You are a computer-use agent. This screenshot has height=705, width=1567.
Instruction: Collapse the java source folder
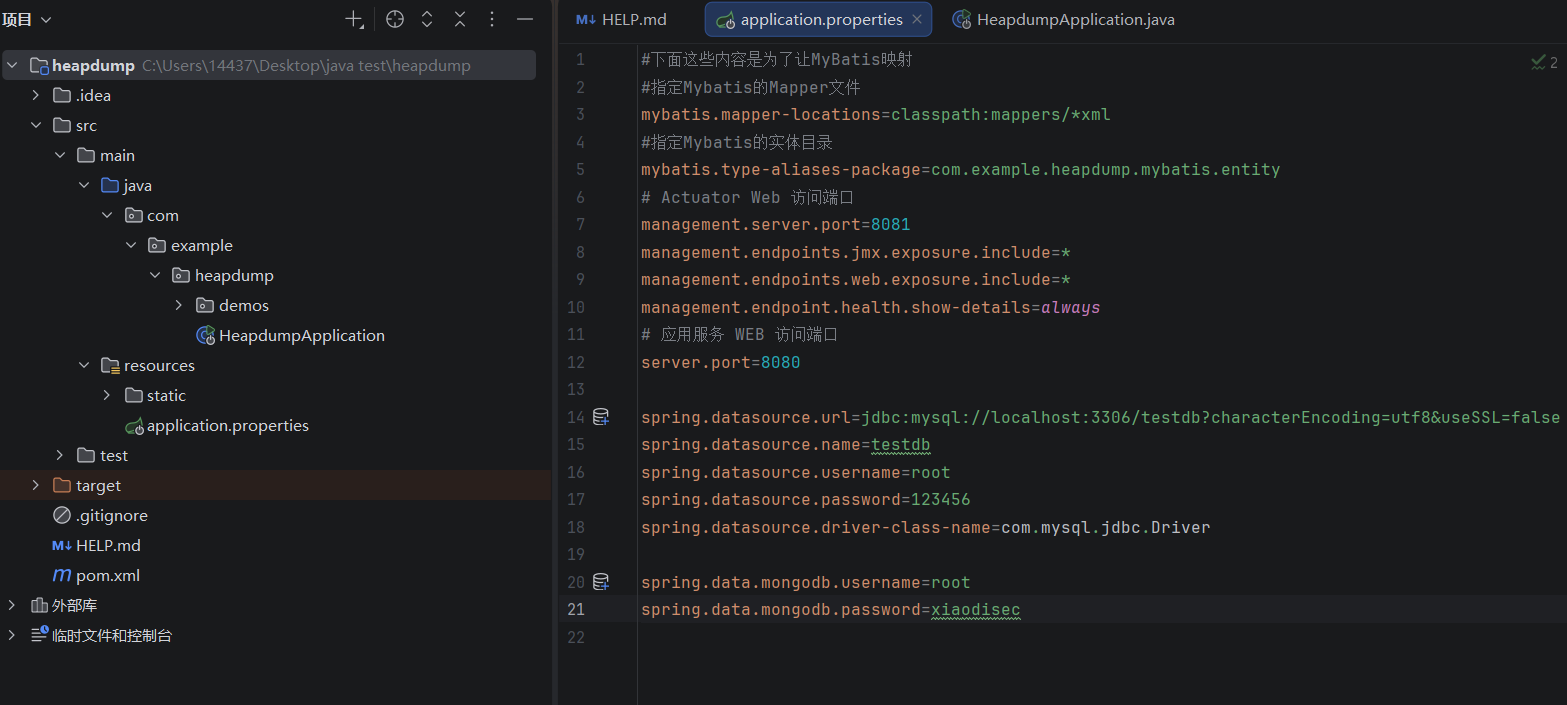[x=84, y=186]
